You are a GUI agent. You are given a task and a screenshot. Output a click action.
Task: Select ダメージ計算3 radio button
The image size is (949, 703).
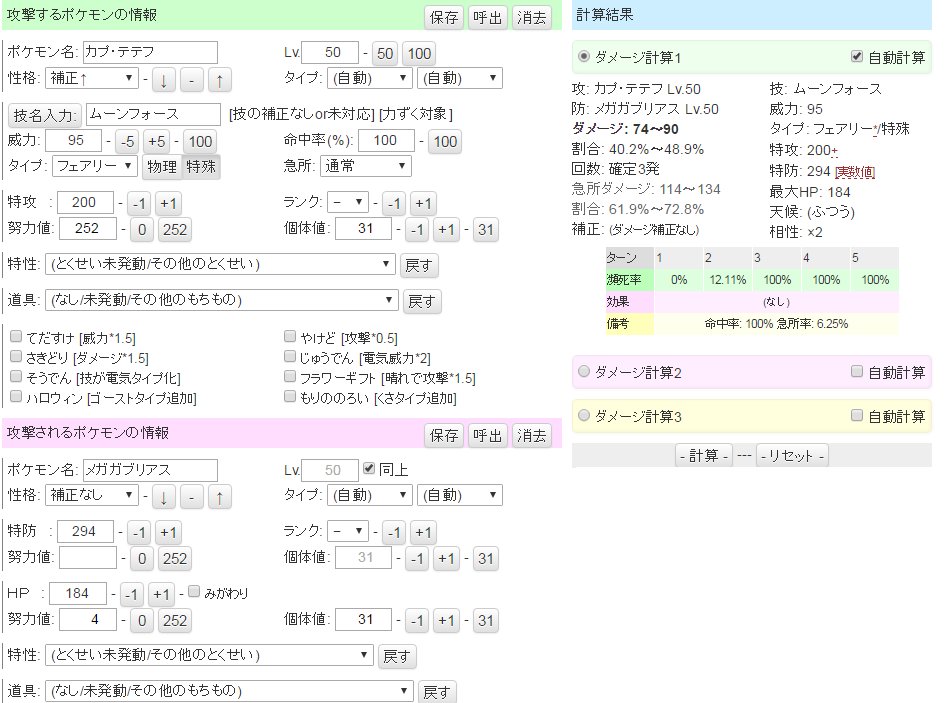coord(583,415)
